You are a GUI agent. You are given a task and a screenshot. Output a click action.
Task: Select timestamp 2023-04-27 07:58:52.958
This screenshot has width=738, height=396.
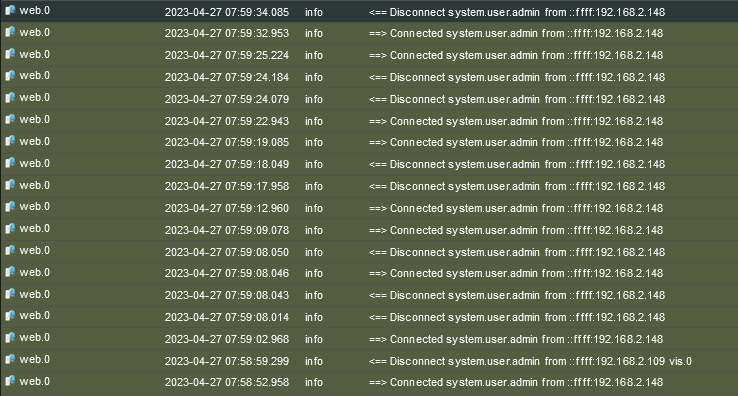point(227,382)
